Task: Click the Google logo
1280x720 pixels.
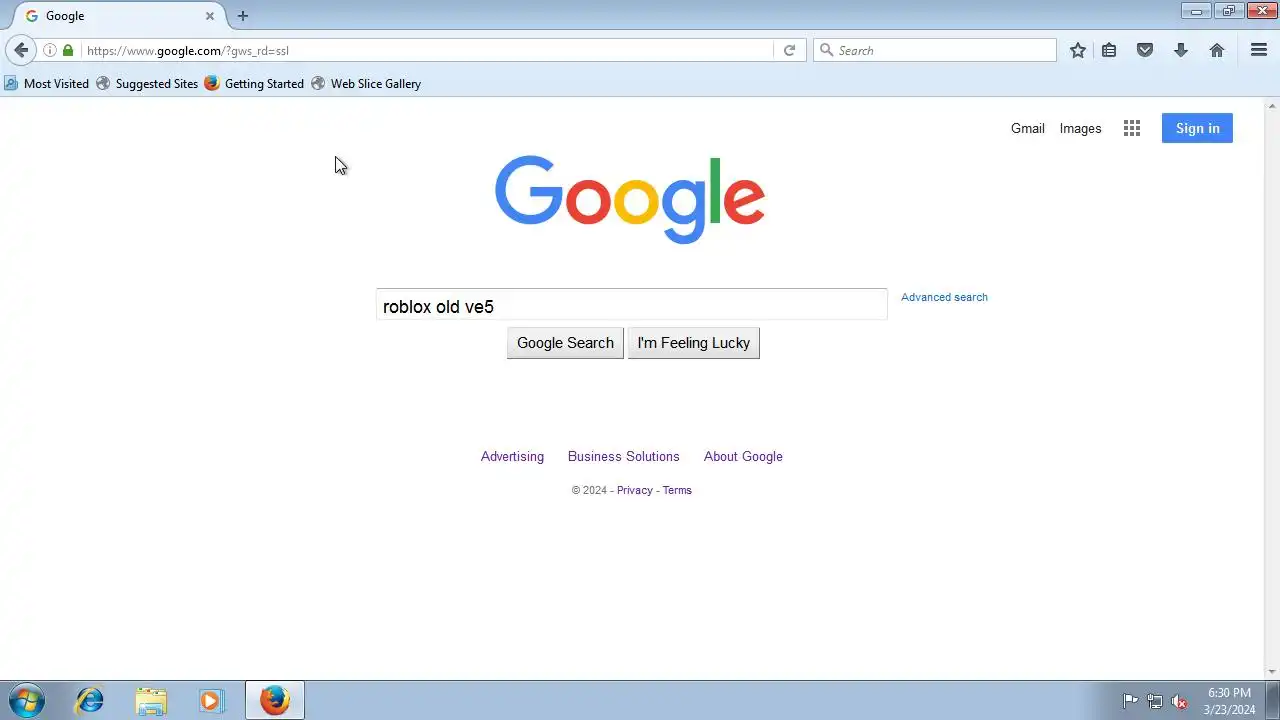Action: 630,199
